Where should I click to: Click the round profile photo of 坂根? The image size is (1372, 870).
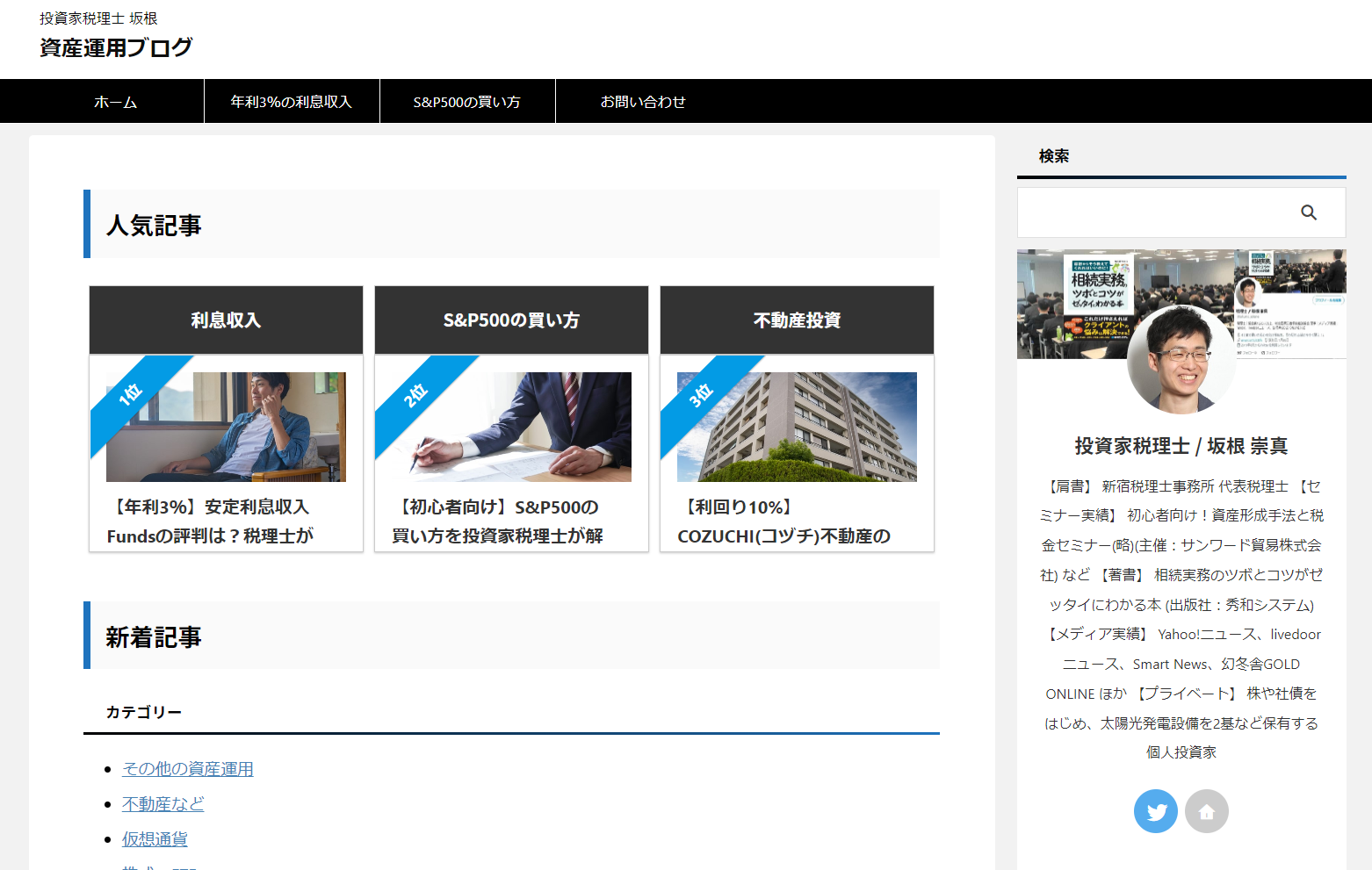tap(1181, 360)
